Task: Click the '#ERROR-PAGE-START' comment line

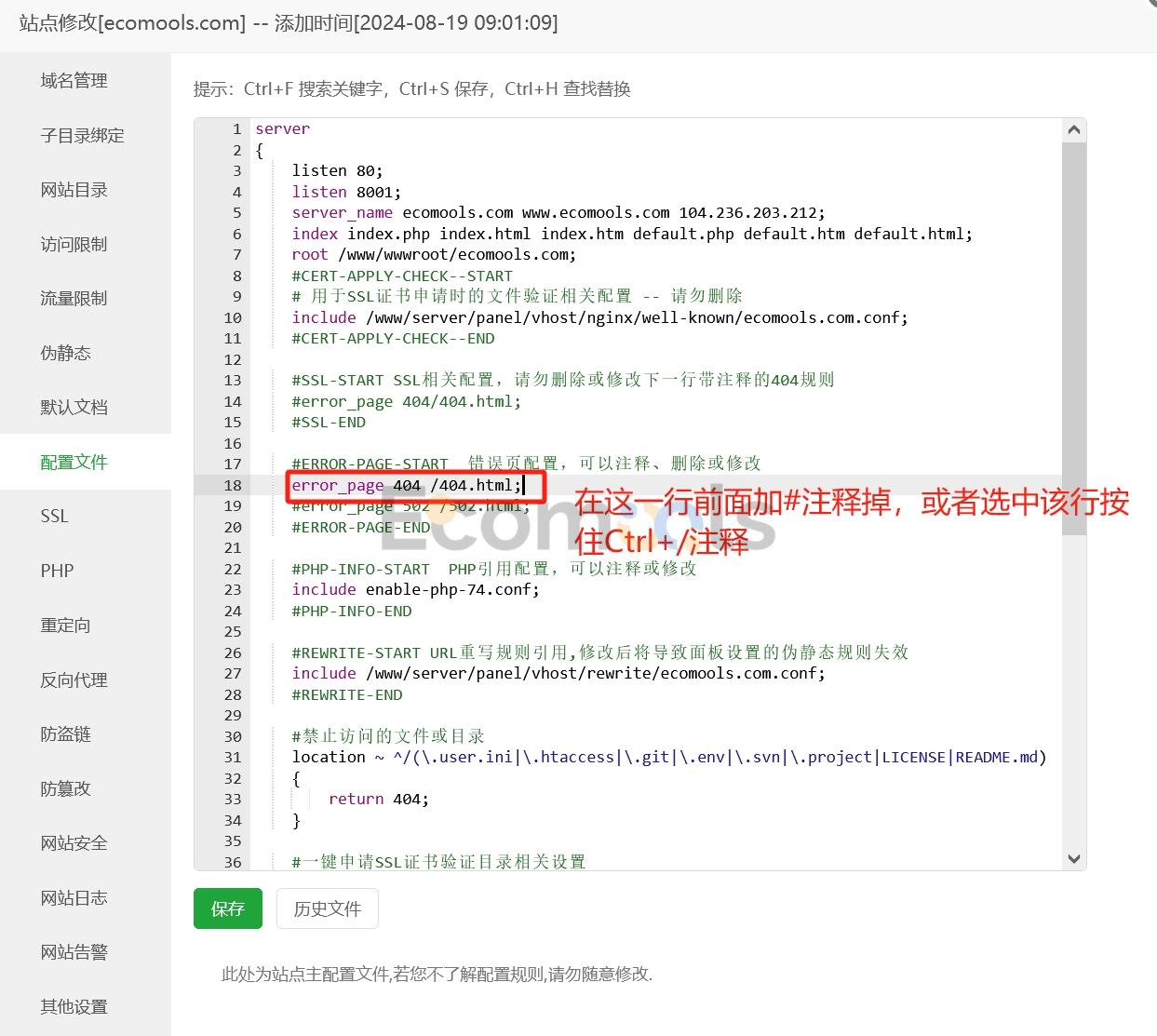Action: 526,464
